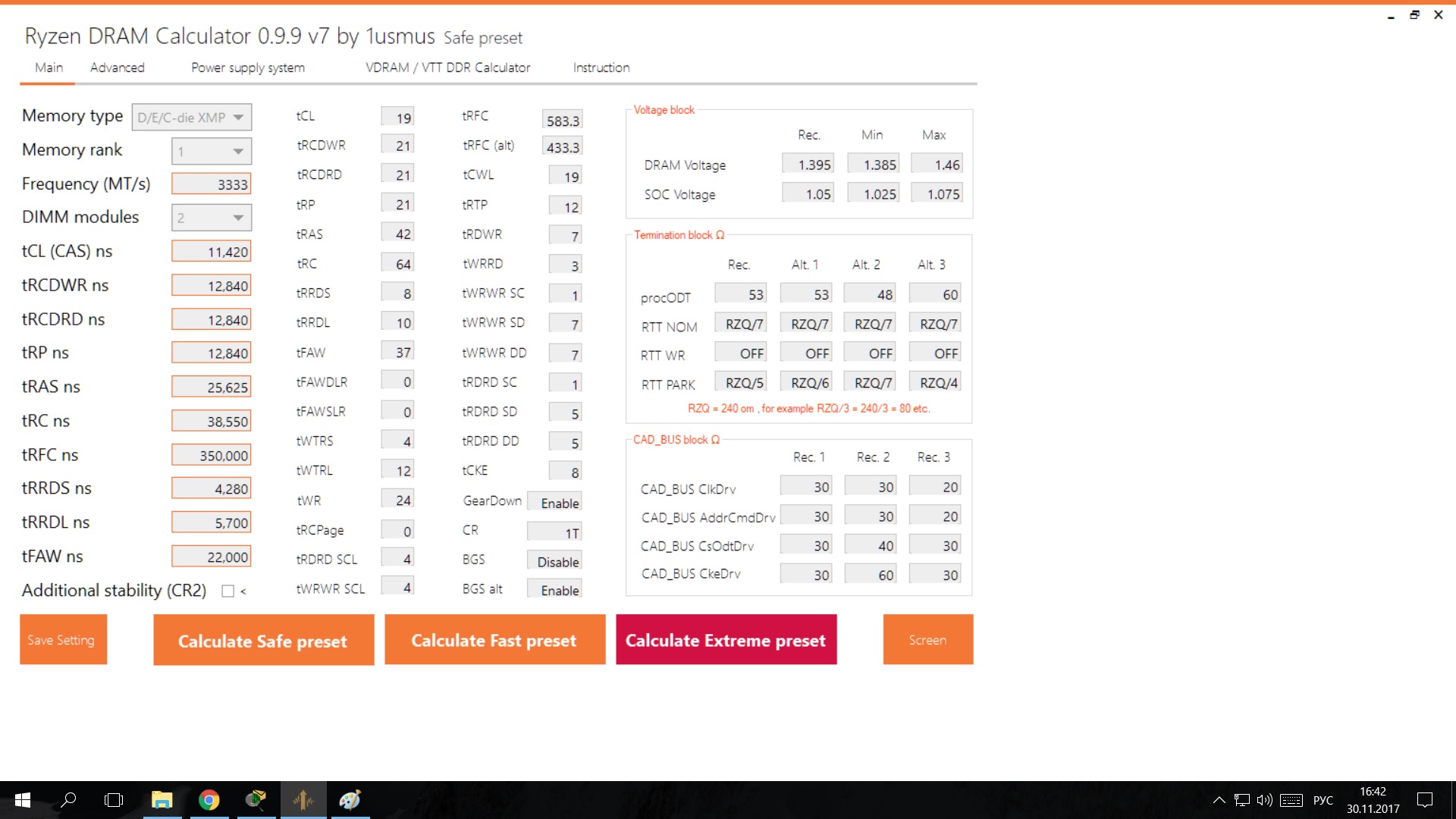Open the Paint app in the taskbar

[x=350, y=800]
